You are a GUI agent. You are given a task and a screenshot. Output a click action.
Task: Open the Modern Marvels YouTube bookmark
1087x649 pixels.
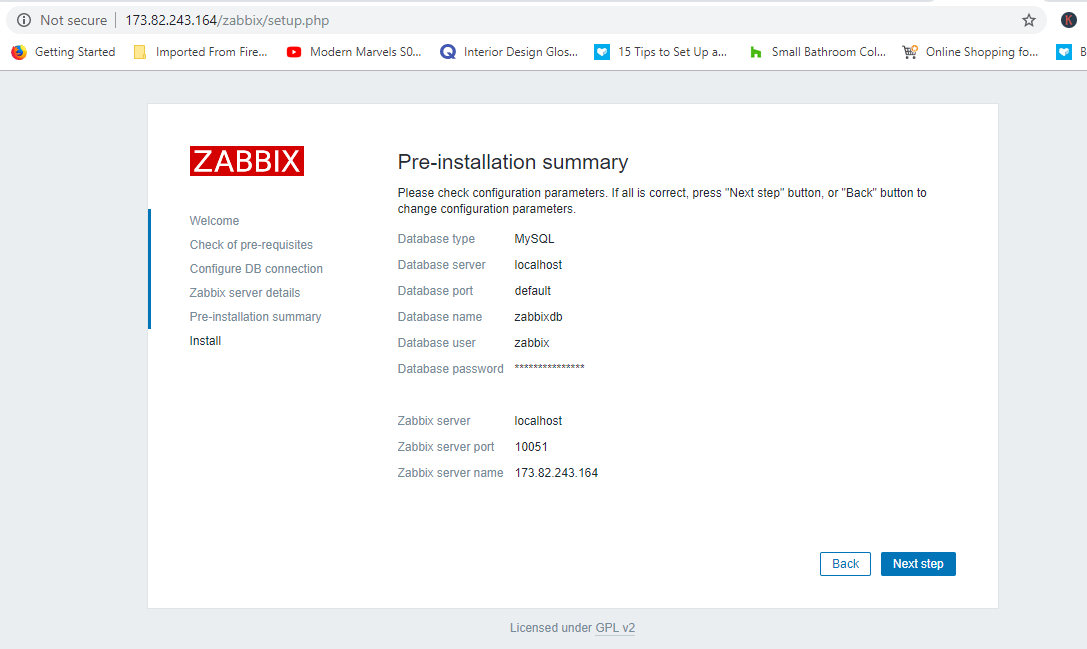coord(354,52)
